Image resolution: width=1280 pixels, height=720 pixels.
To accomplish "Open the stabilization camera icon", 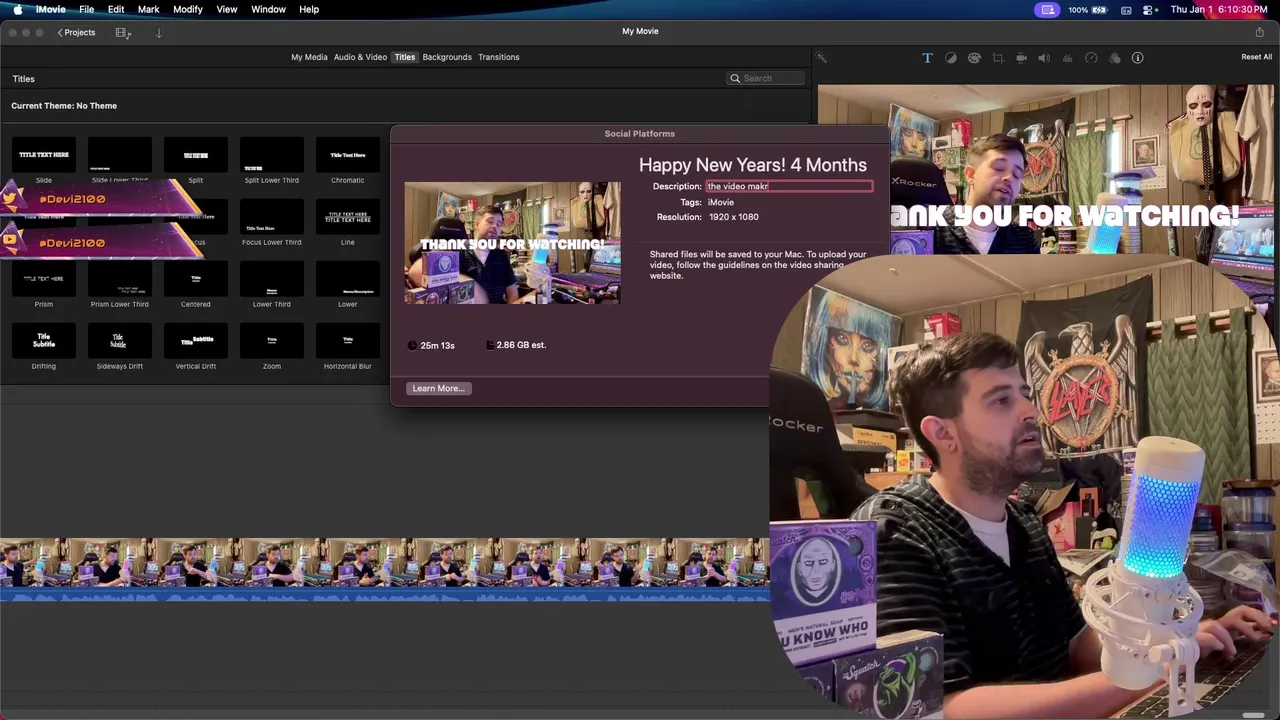I will pos(1021,58).
